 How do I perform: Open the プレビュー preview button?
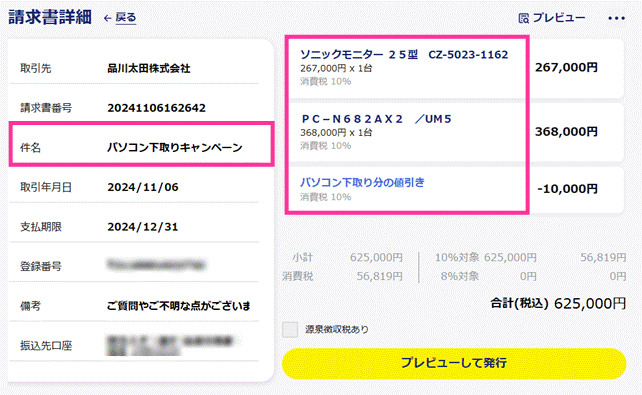(552, 18)
